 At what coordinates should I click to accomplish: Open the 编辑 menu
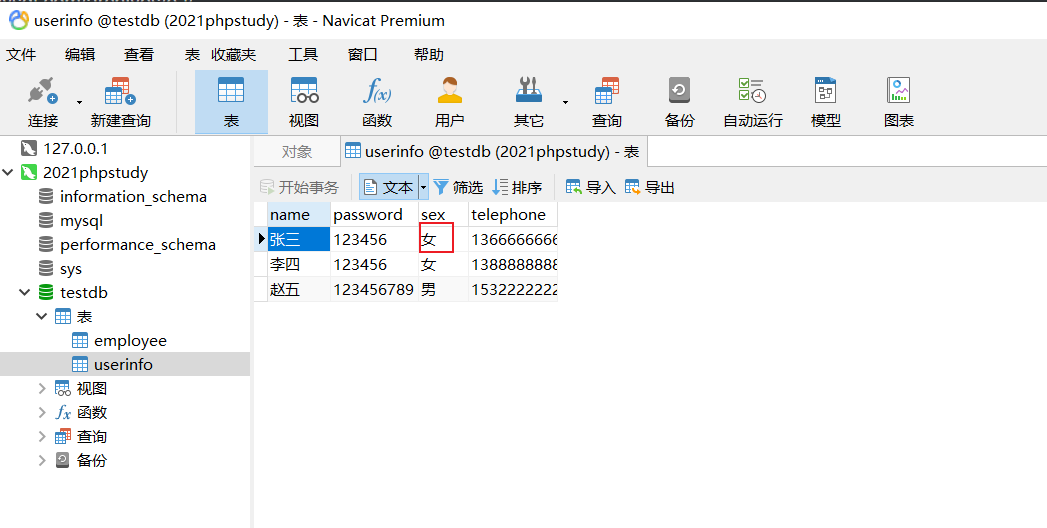[x=80, y=55]
